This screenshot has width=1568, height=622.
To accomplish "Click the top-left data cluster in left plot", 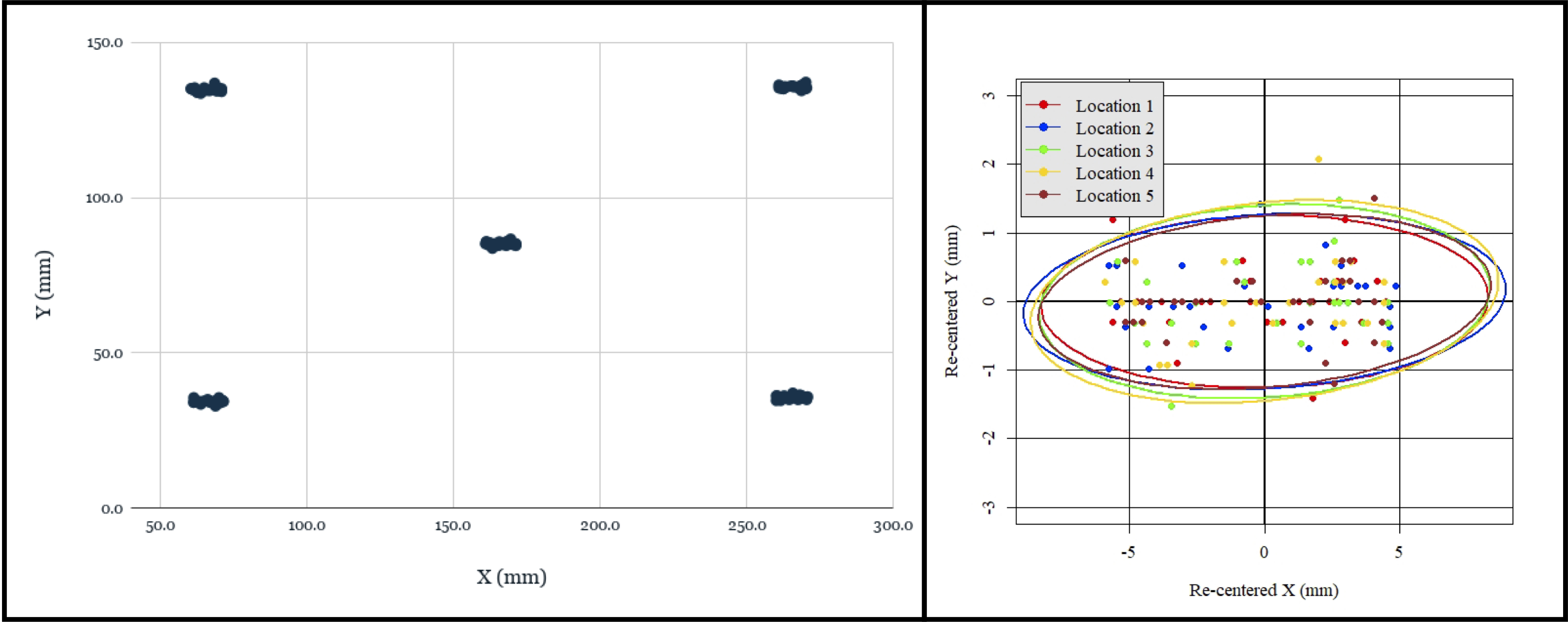I will [x=206, y=89].
